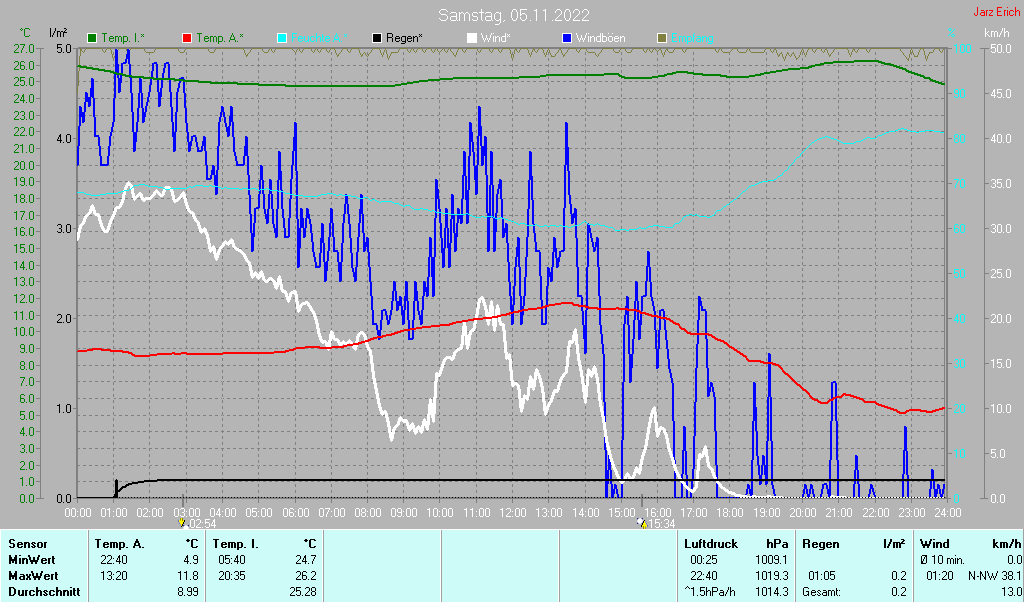Click the green Temp. I. legend square
Screen dimensions: 1024x602
[x=93, y=38]
